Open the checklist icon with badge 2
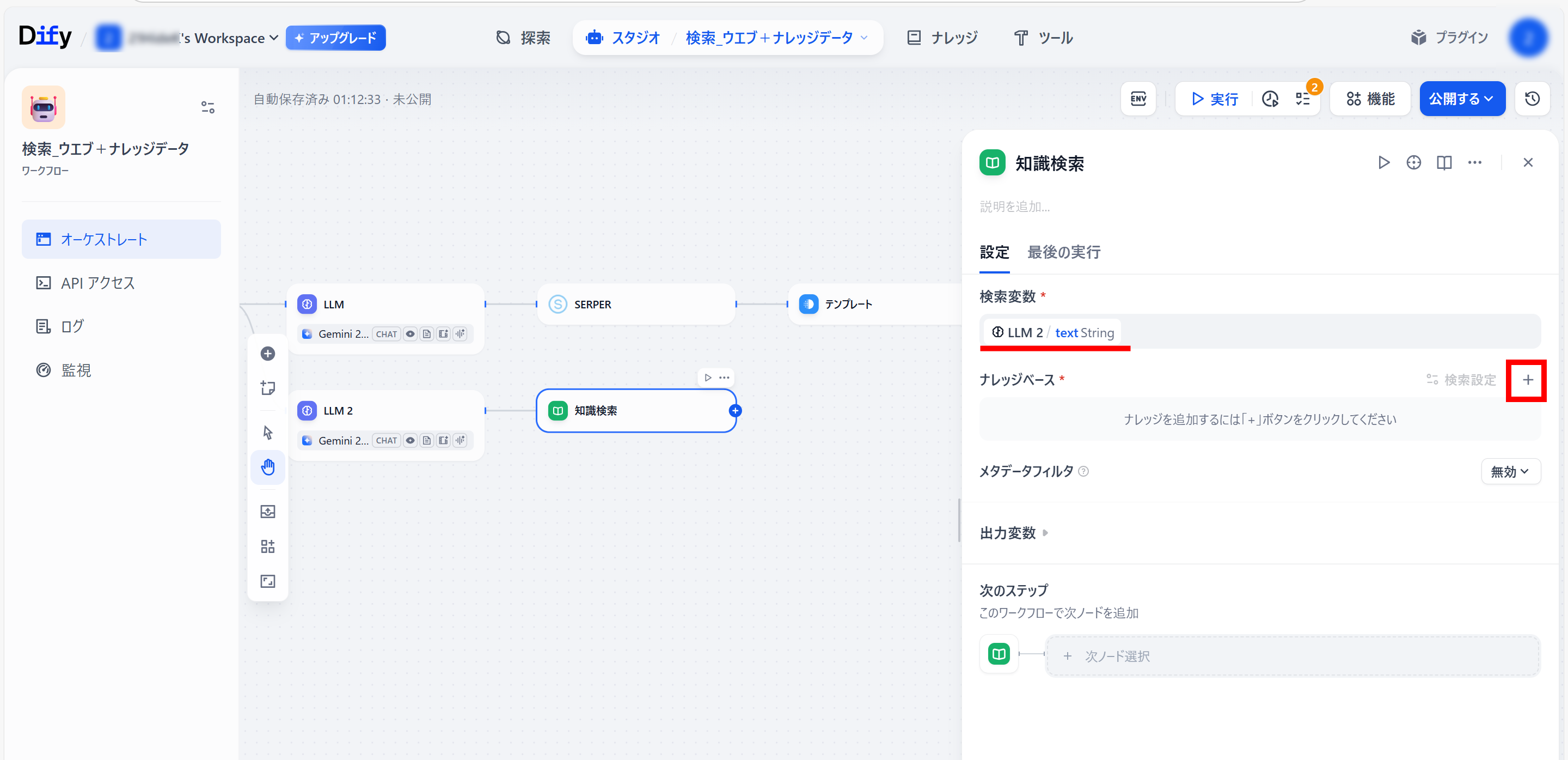The height and width of the screenshot is (760, 1568). [x=1303, y=99]
